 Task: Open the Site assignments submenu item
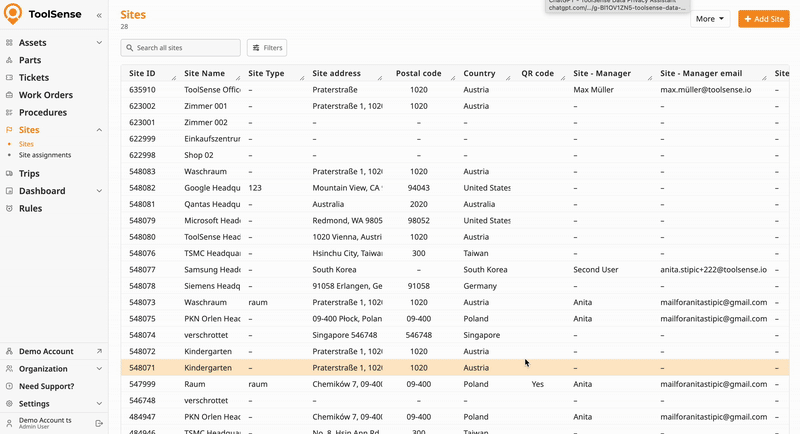pyautogui.click(x=45, y=155)
